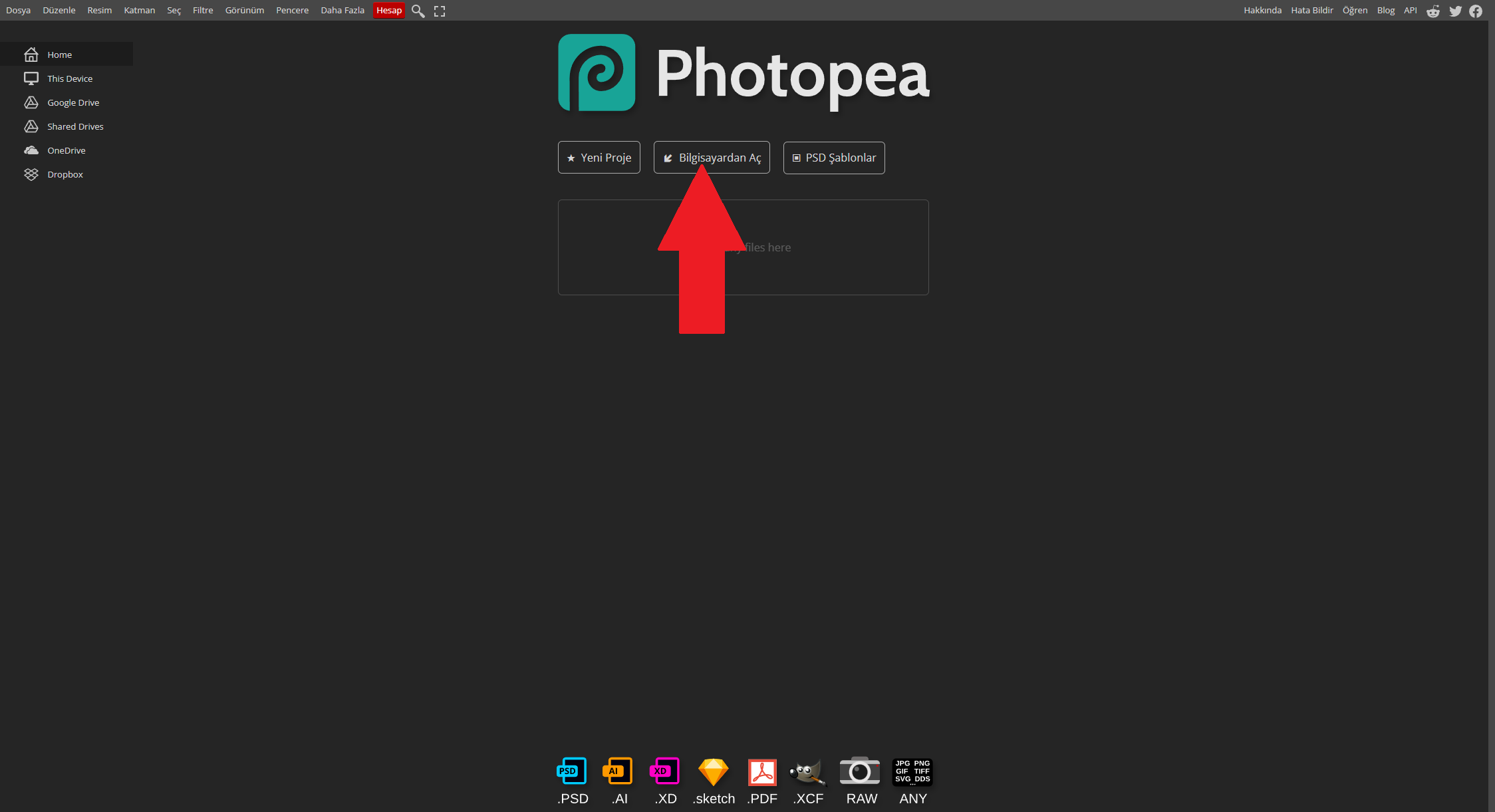Select This Device in the sidebar
The width and height of the screenshot is (1495, 812).
(67, 78)
